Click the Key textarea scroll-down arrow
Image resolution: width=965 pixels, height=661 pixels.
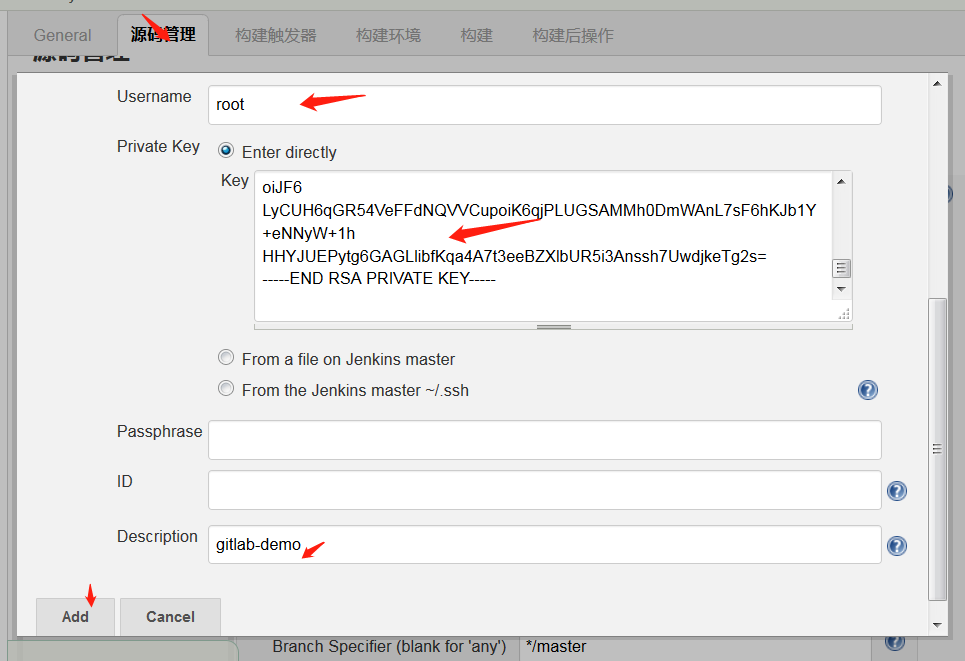click(841, 289)
